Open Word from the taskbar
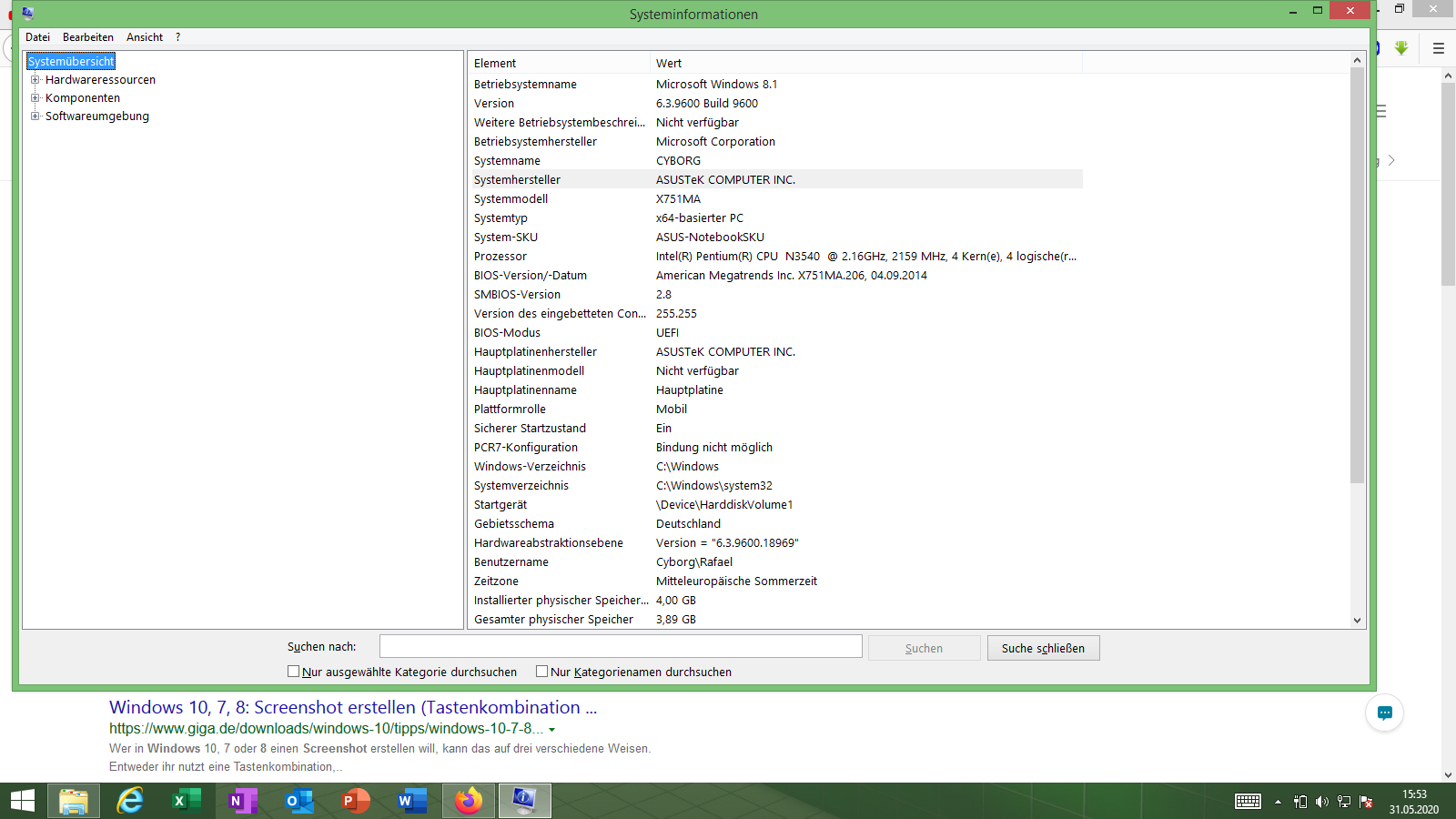Screen dimensions: 1456x819 pyautogui.click(x=412, y=801)
